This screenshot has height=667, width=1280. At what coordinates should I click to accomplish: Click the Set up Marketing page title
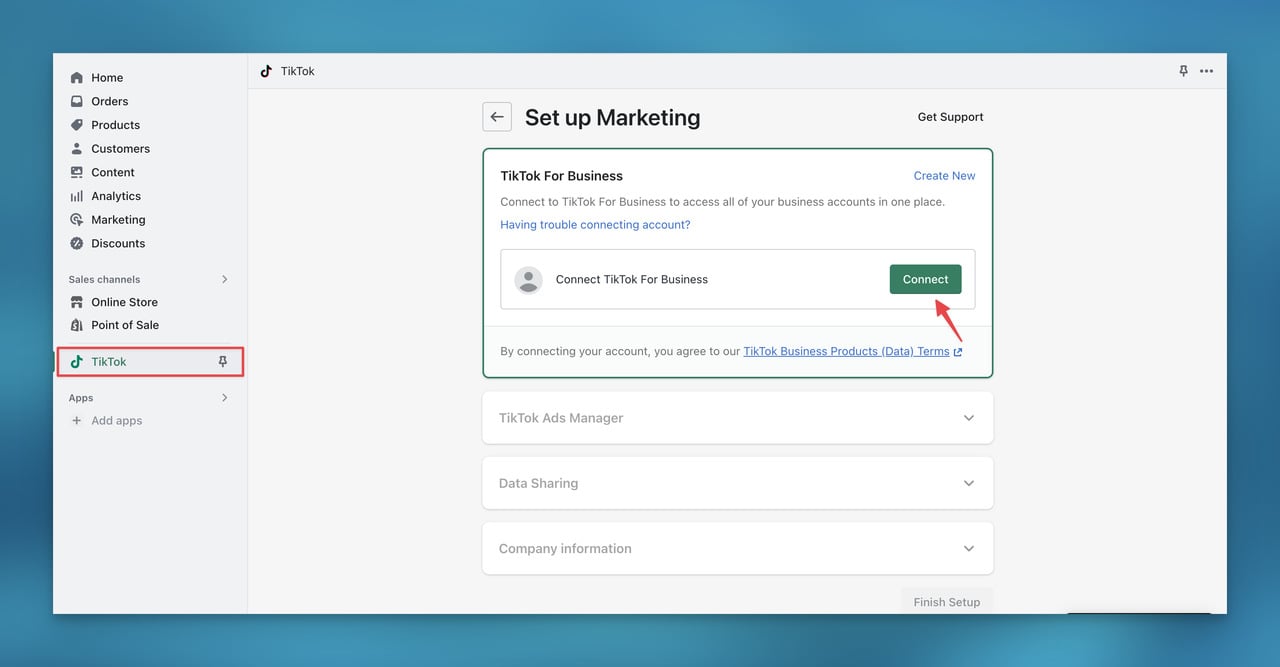tap(612, 117)
